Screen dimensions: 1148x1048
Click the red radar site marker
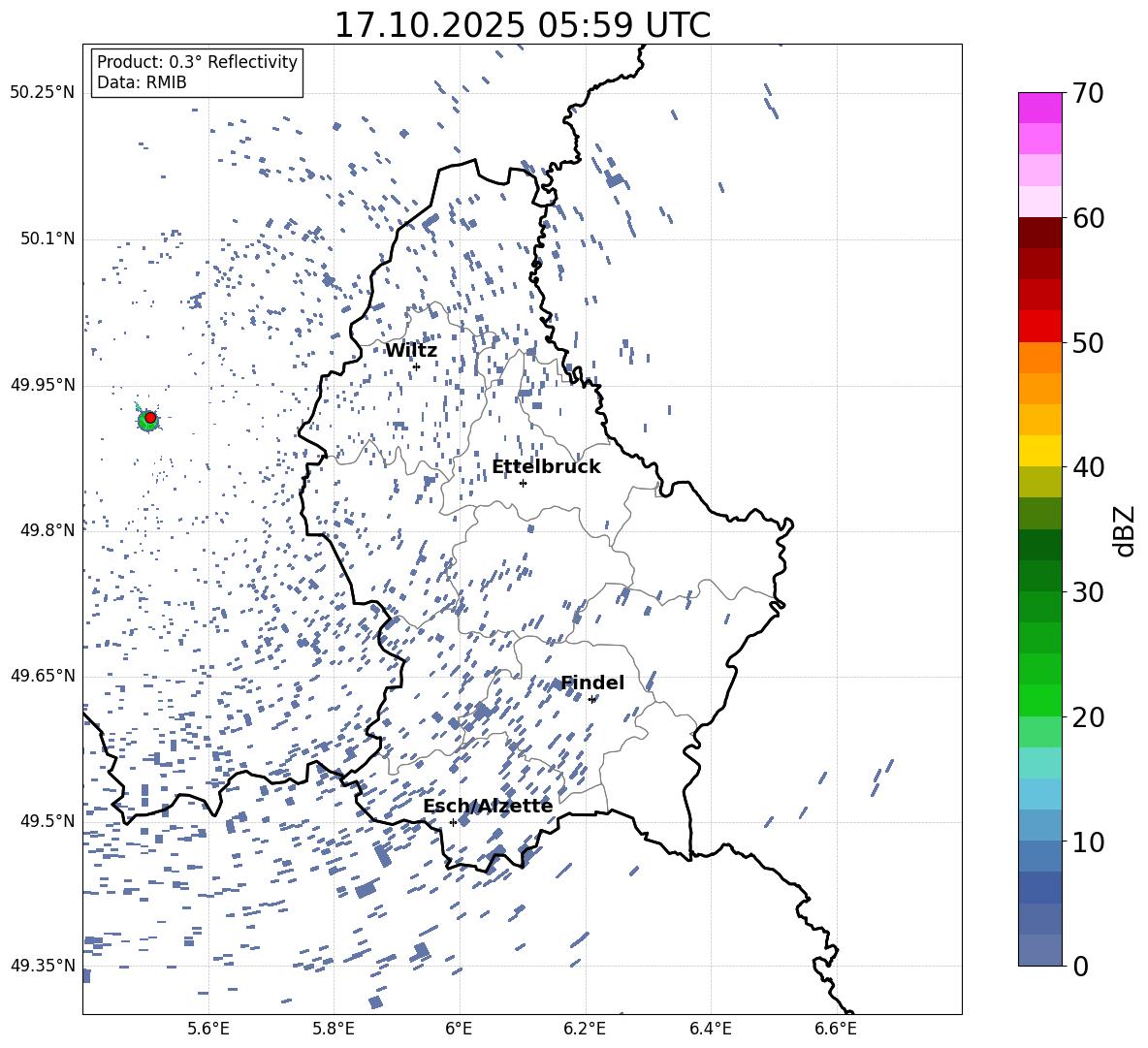coord(150,418)
